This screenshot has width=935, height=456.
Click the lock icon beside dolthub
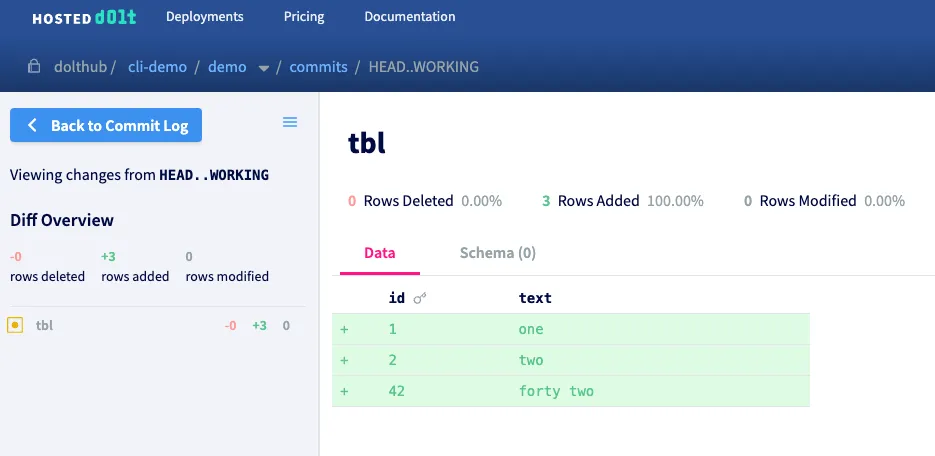pyautogui.click(x=34, y=67)
